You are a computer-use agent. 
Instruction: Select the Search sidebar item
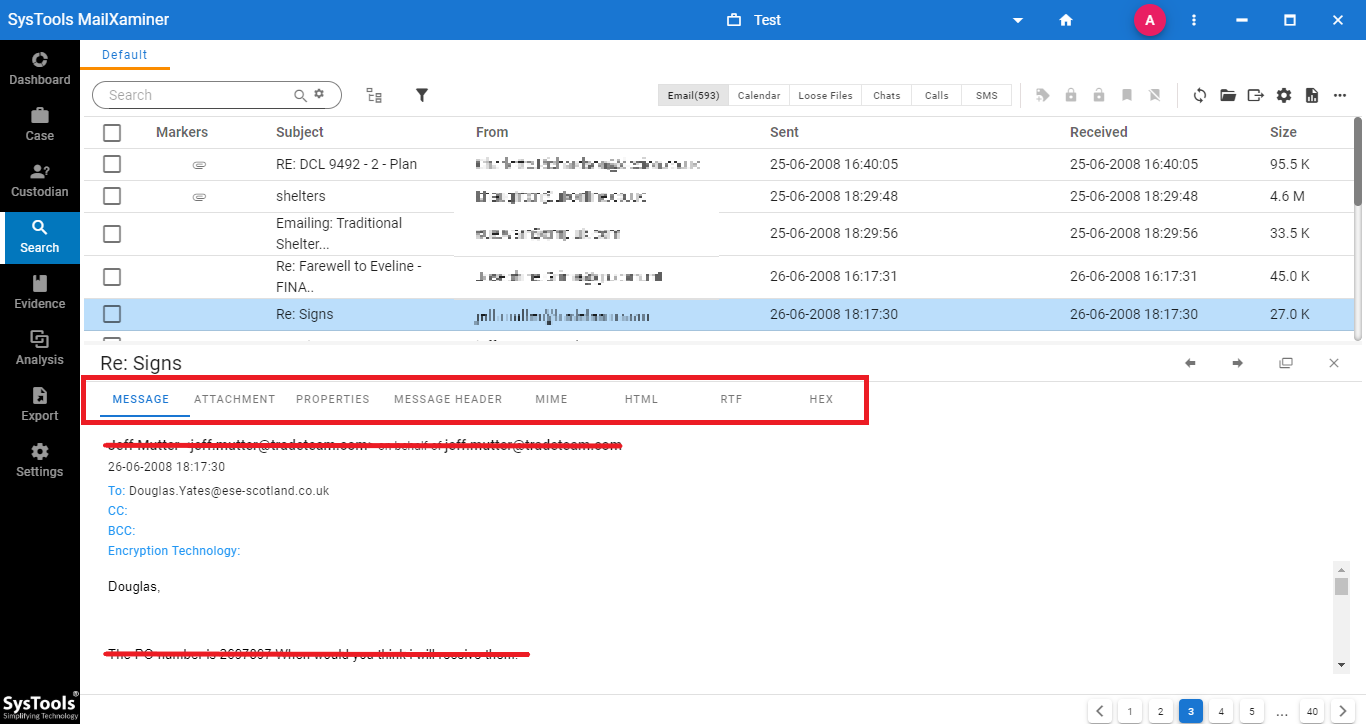click(40, 236)
